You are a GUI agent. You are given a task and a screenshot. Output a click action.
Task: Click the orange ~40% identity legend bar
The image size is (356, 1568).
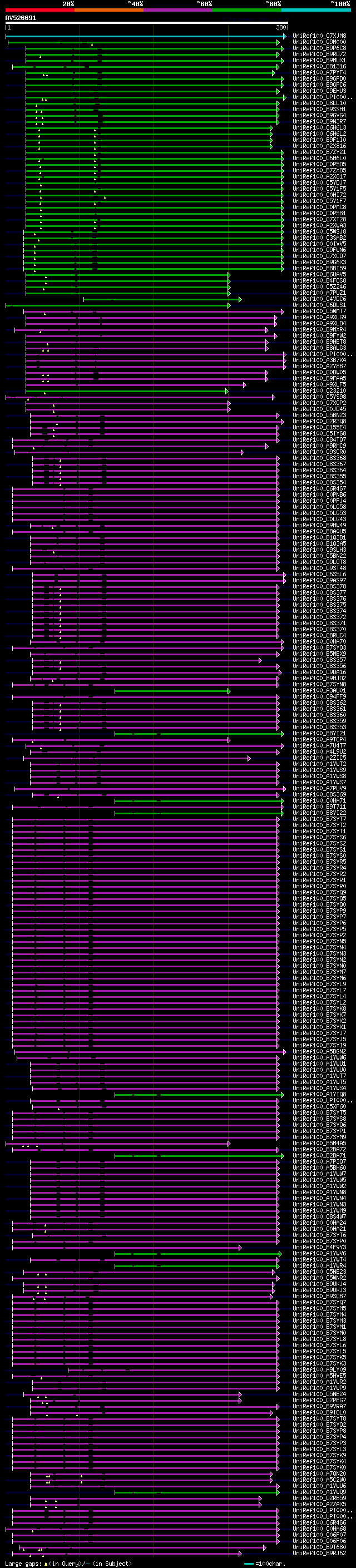click(x=109, y=10)
